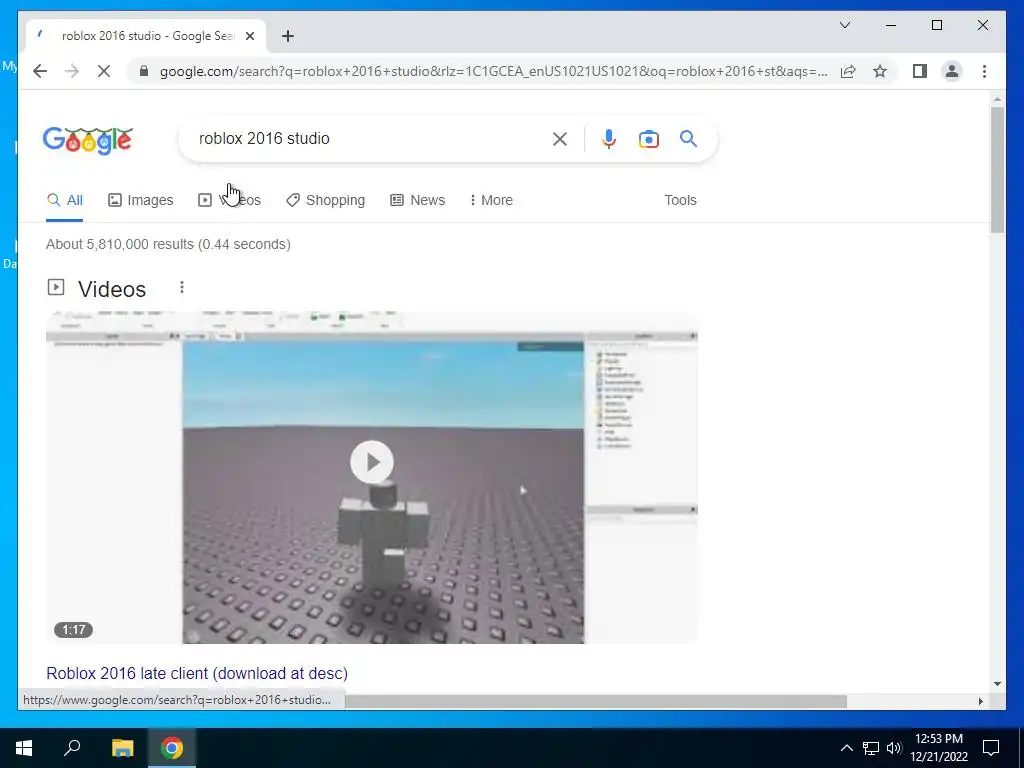
Task: Open Chrome three-dot menu
Action: (x=984, y=71)
